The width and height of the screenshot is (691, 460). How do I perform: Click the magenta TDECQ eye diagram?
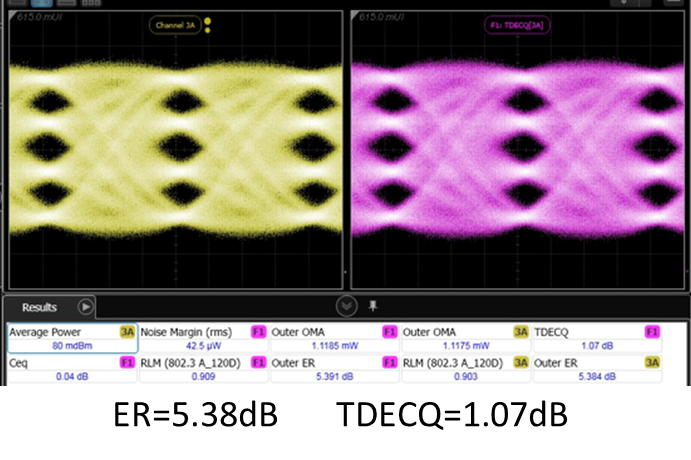point(519,150)
